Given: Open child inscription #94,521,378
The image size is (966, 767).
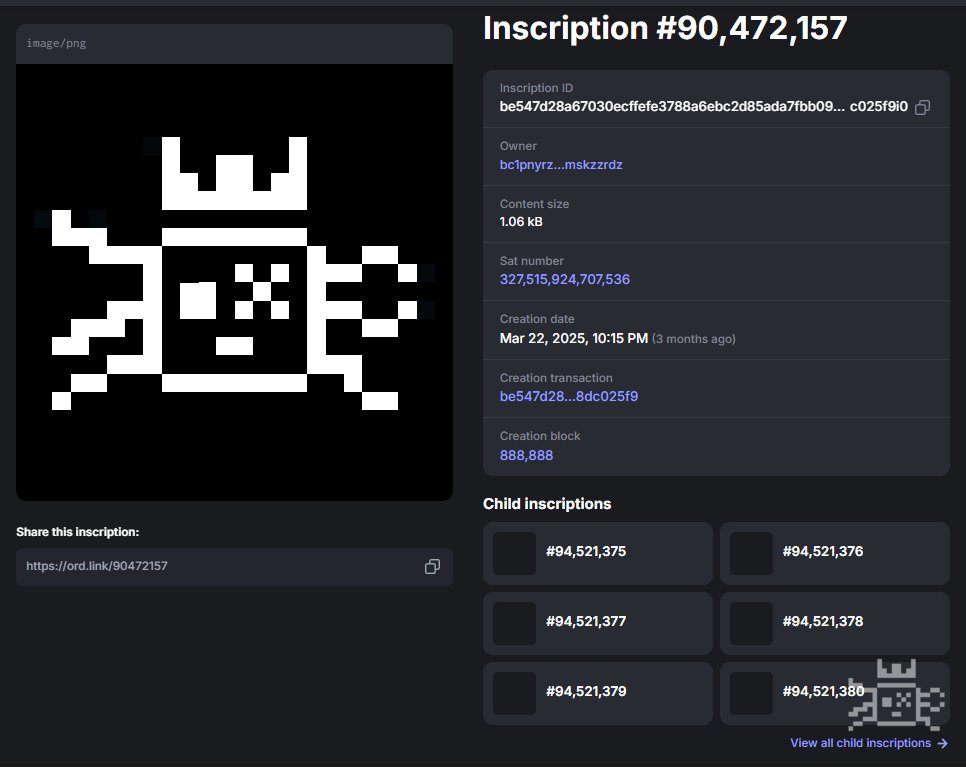Looking at the screenshot, I should 835,623.
